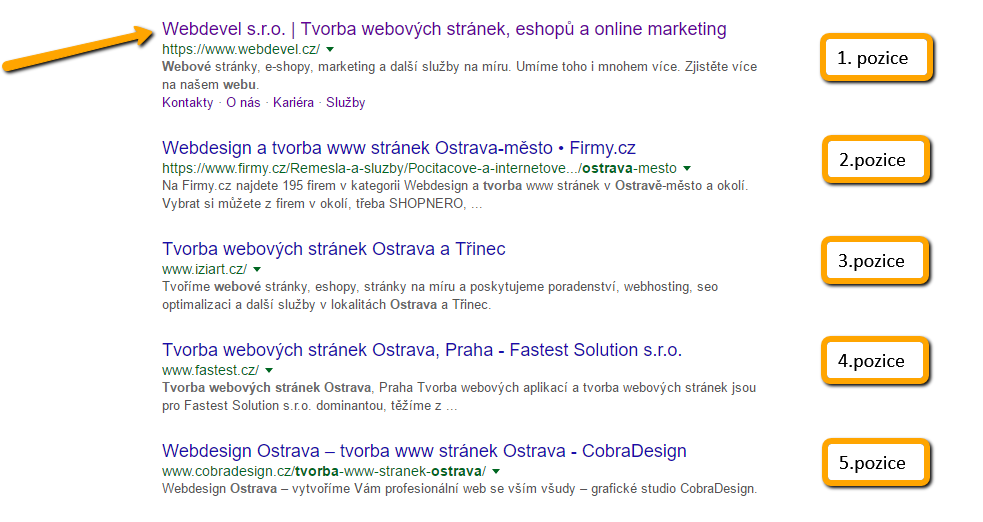Click the snippet starting Tvoříme webové stránky
The width and height of the screenshot is (983, 522).
point(440,295)
